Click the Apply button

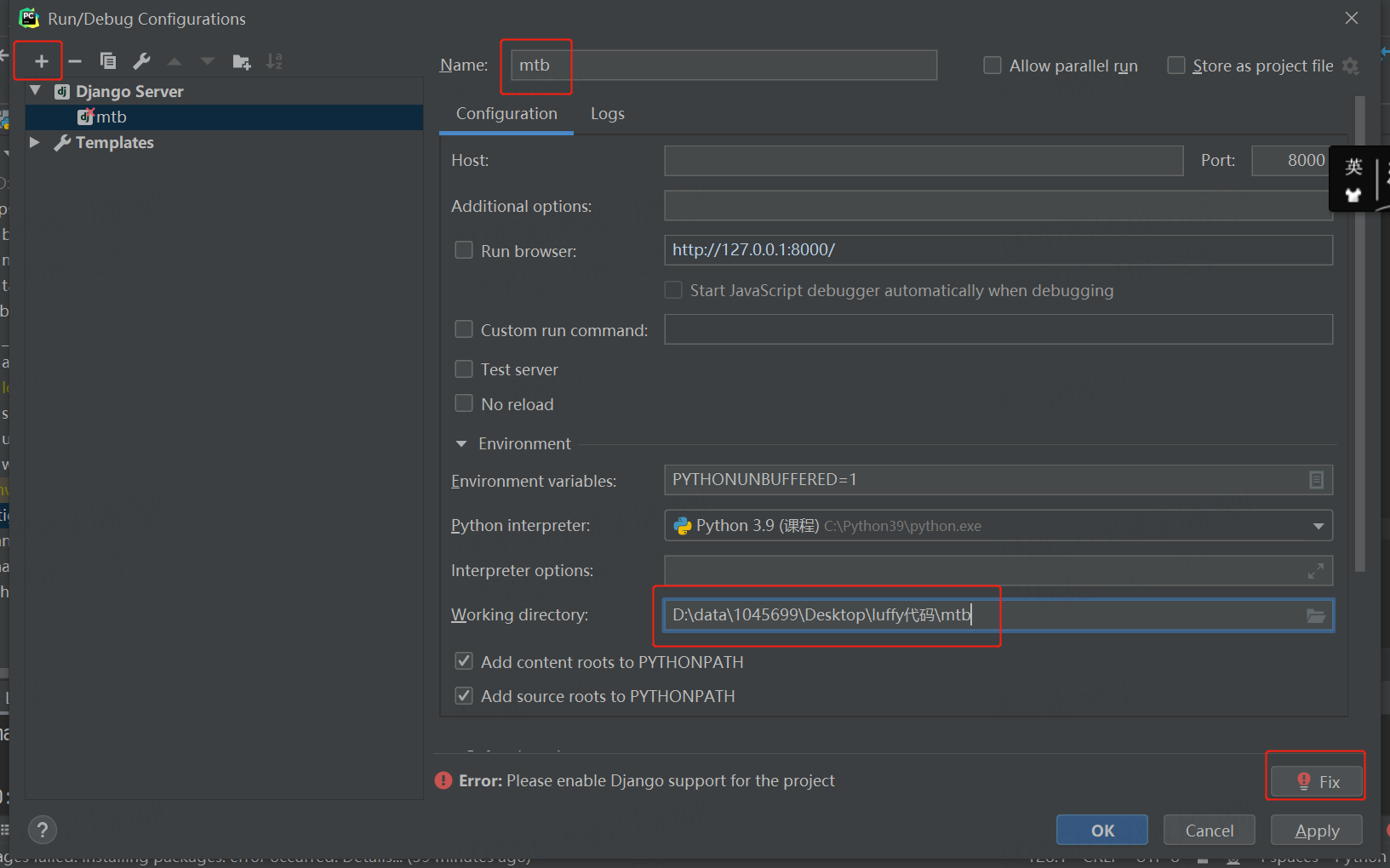pyautogui.click(x=1316, y=831)
